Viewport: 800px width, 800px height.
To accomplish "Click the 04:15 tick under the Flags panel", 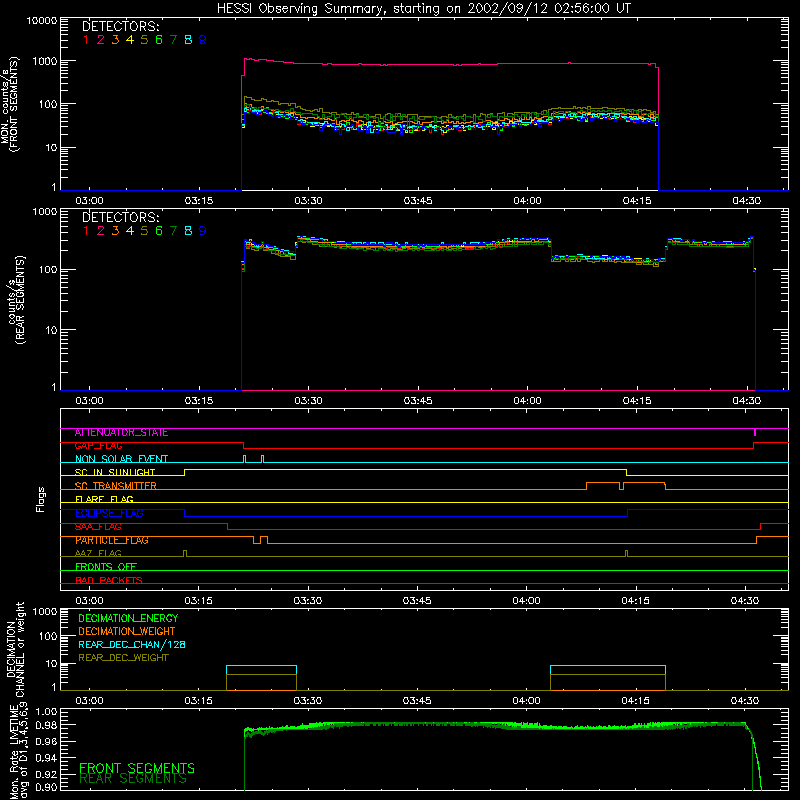I will pos(636,601).
